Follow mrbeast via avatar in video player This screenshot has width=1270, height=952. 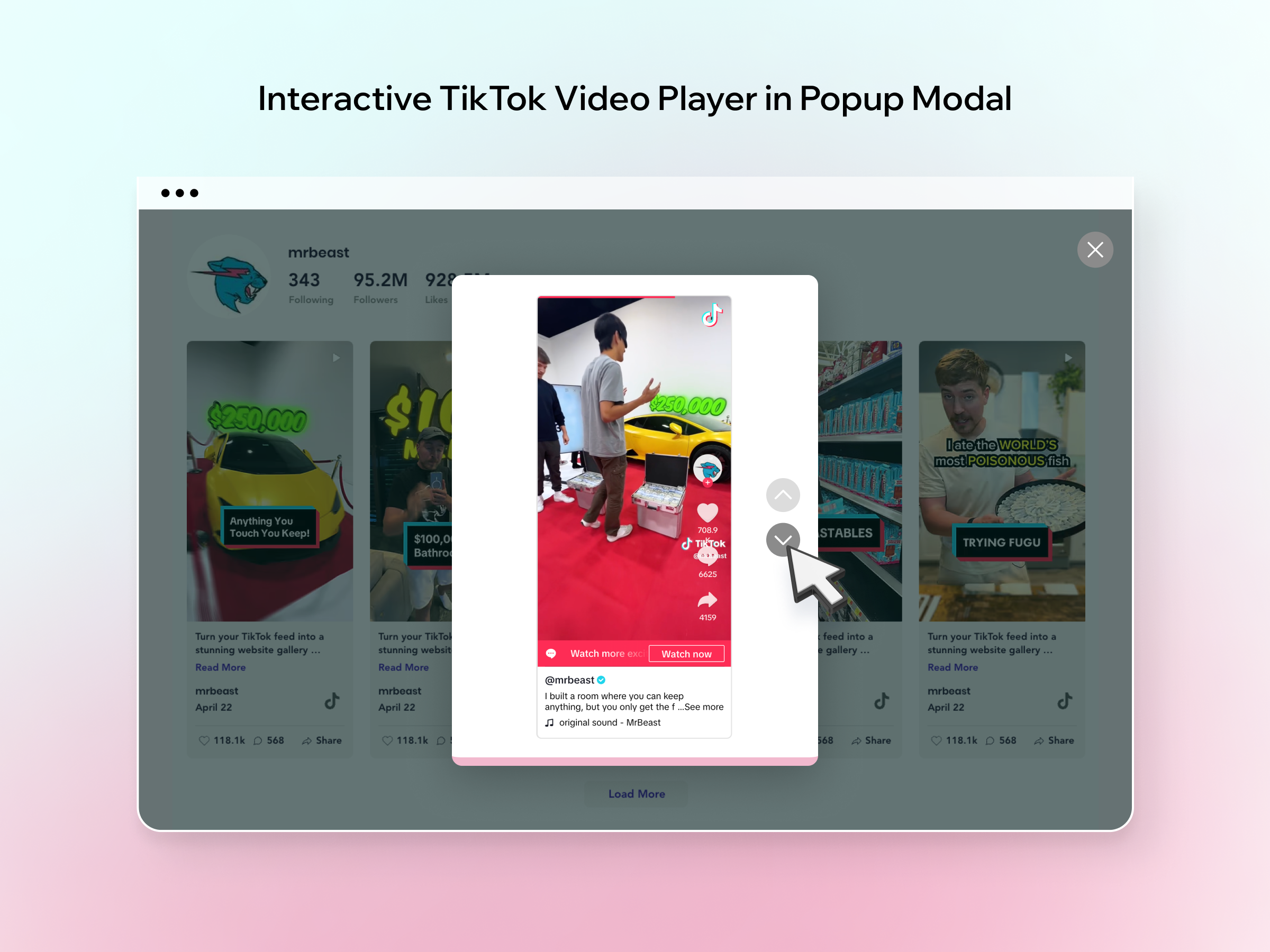pos(707,470)
